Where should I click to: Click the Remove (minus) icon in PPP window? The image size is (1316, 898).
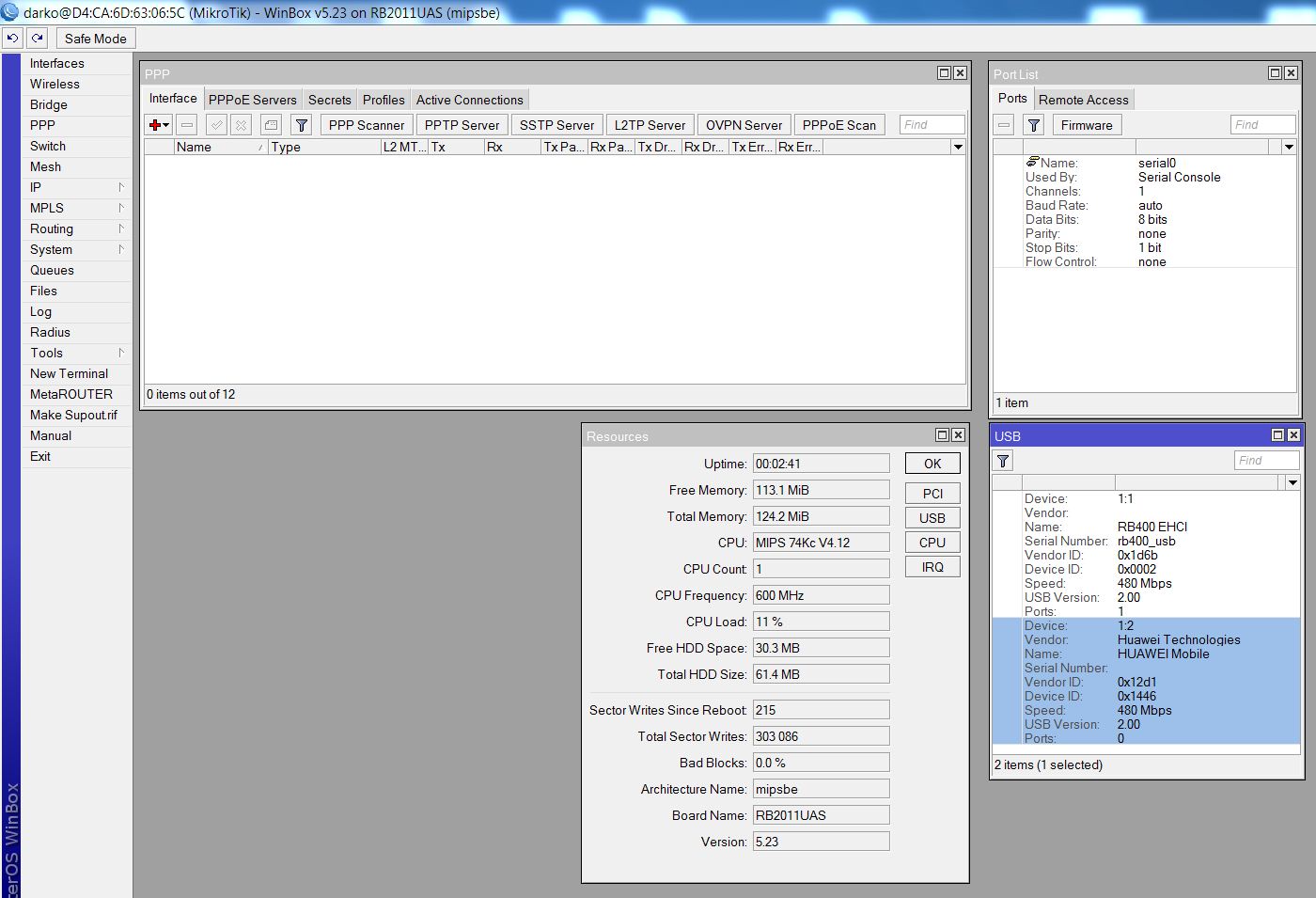pos(187,125)
